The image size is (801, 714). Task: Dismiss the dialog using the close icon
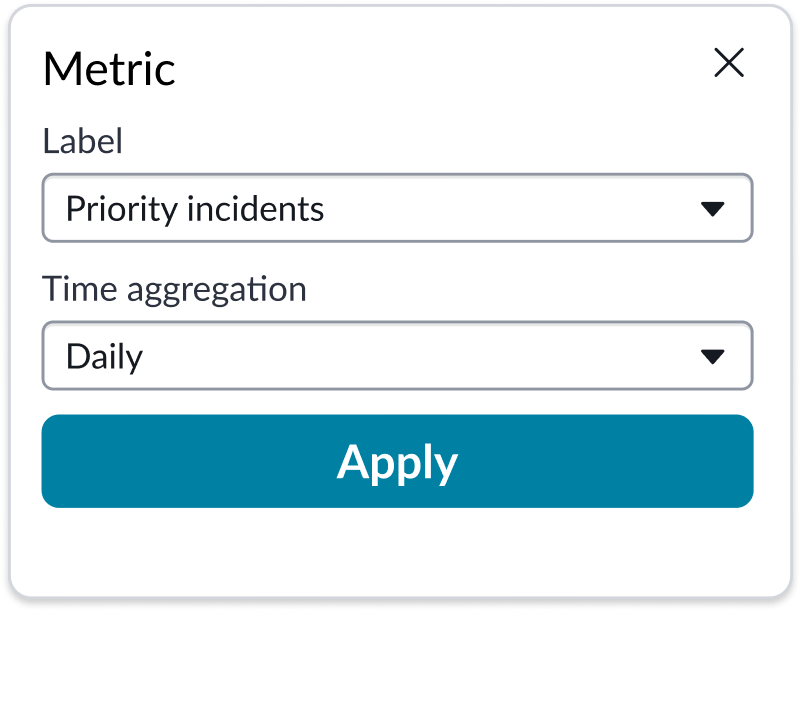(729, 63)
